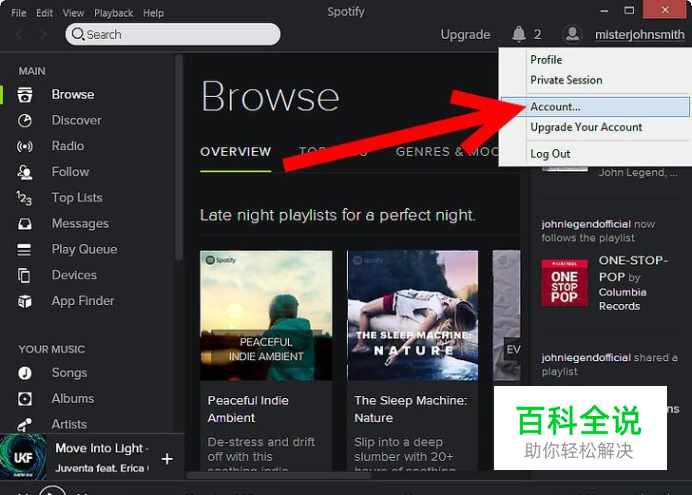Click the Upgrade link in top bar
This screenshot has height=495, width=692.
click(465, 34)
